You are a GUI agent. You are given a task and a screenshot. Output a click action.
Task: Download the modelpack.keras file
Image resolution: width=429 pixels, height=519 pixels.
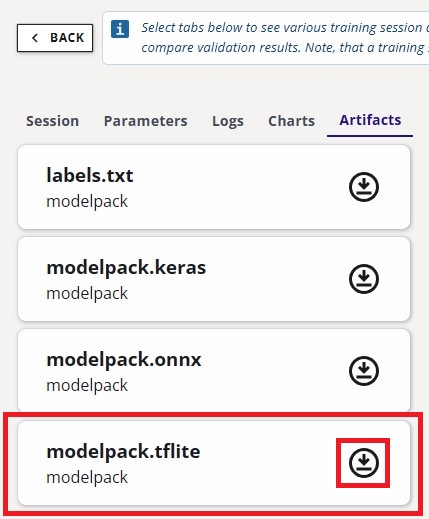(364, 279)
